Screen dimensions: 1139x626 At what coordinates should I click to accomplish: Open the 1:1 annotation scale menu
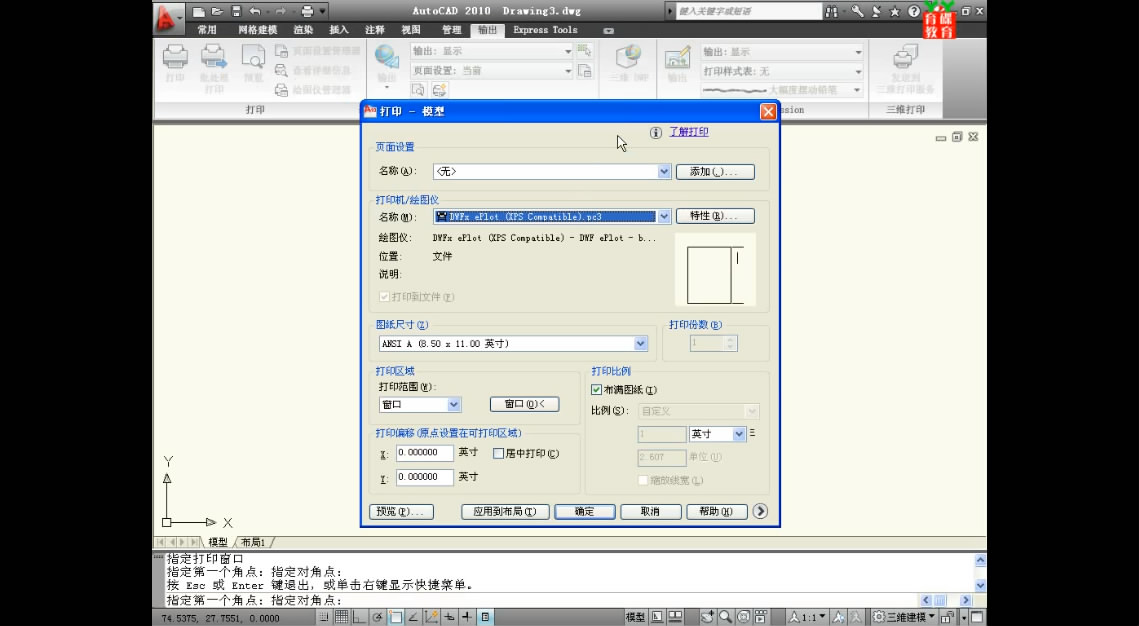(808, 617)
